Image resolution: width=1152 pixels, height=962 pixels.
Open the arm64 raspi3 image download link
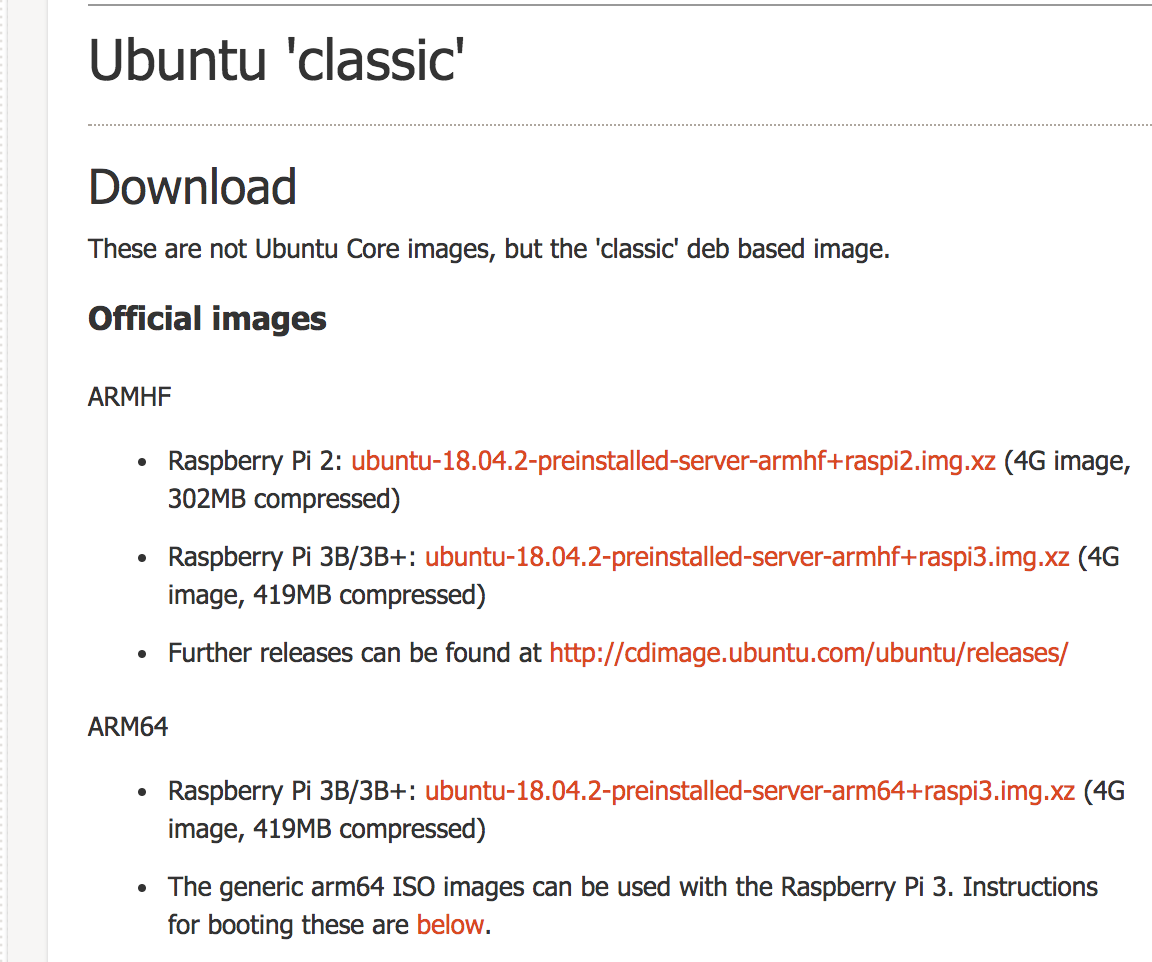tap(748, 790)
